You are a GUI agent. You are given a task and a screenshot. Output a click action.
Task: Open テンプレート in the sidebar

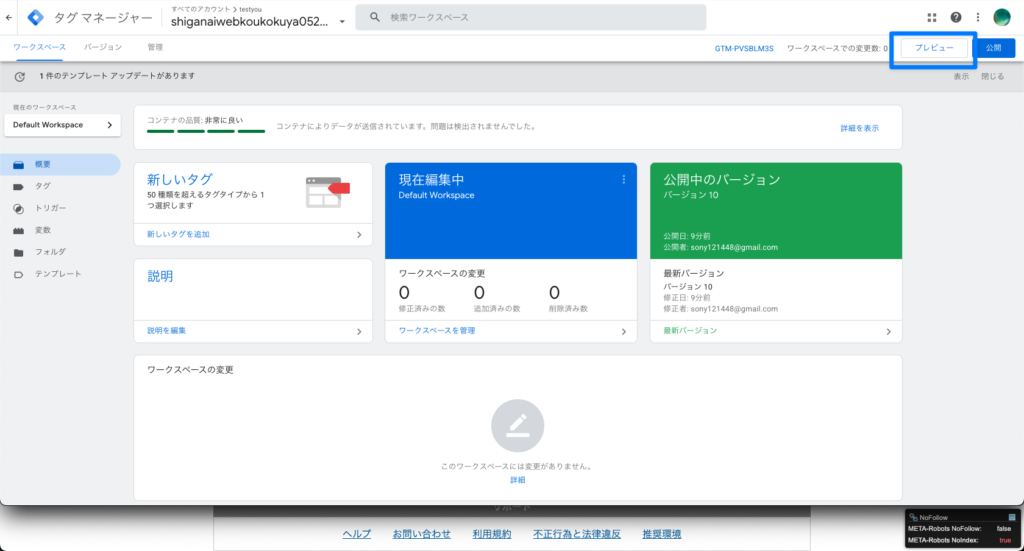[x=58, y=274]
